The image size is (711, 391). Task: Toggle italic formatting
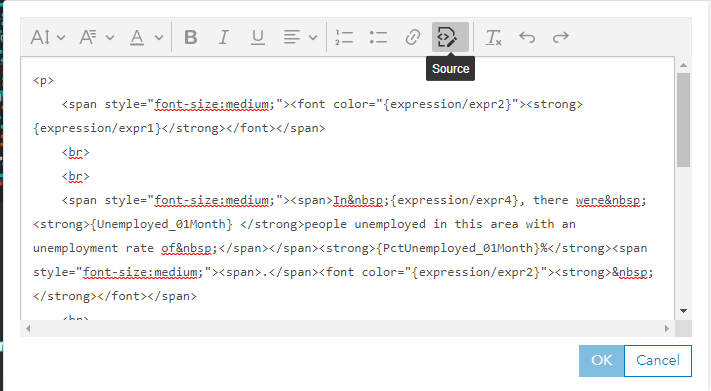(224, 37)
